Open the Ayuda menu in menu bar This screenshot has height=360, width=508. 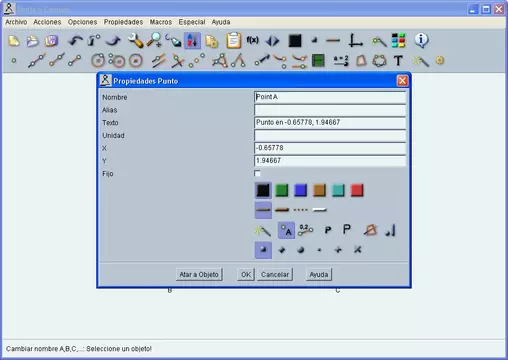pyautogui.click(x=221, y=22)
